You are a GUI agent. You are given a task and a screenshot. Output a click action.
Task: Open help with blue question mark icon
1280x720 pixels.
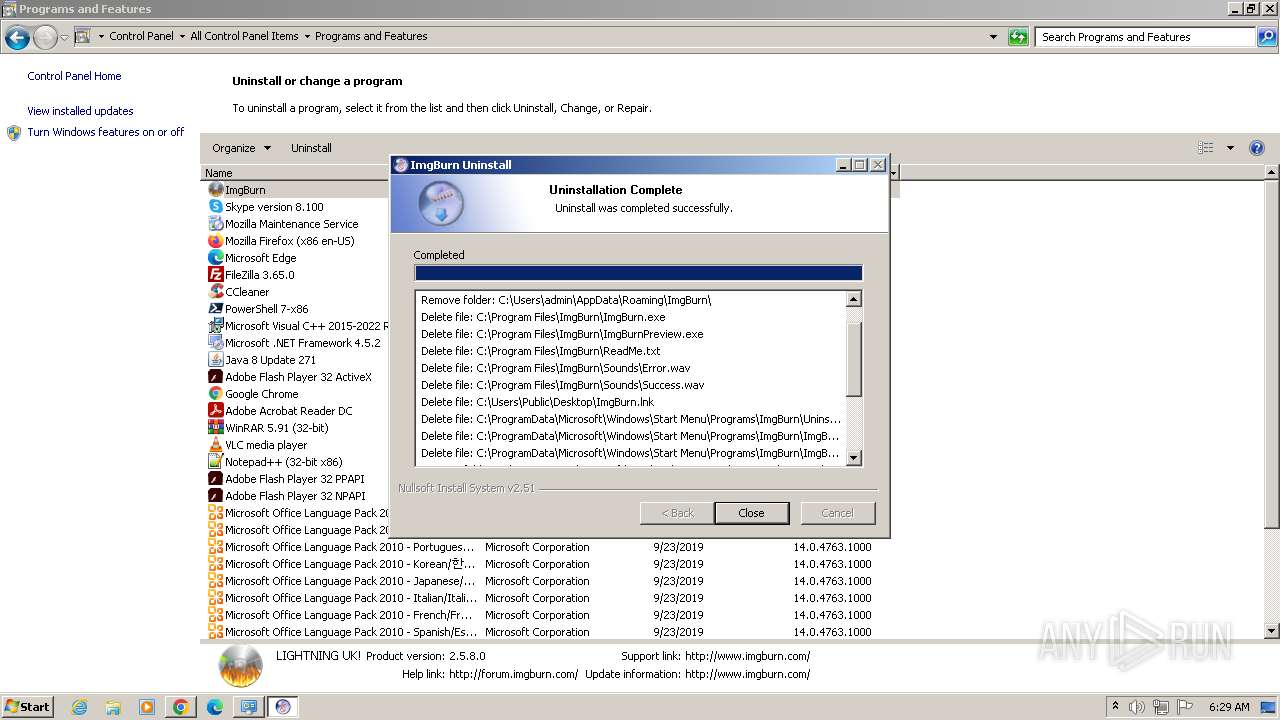1257,148
